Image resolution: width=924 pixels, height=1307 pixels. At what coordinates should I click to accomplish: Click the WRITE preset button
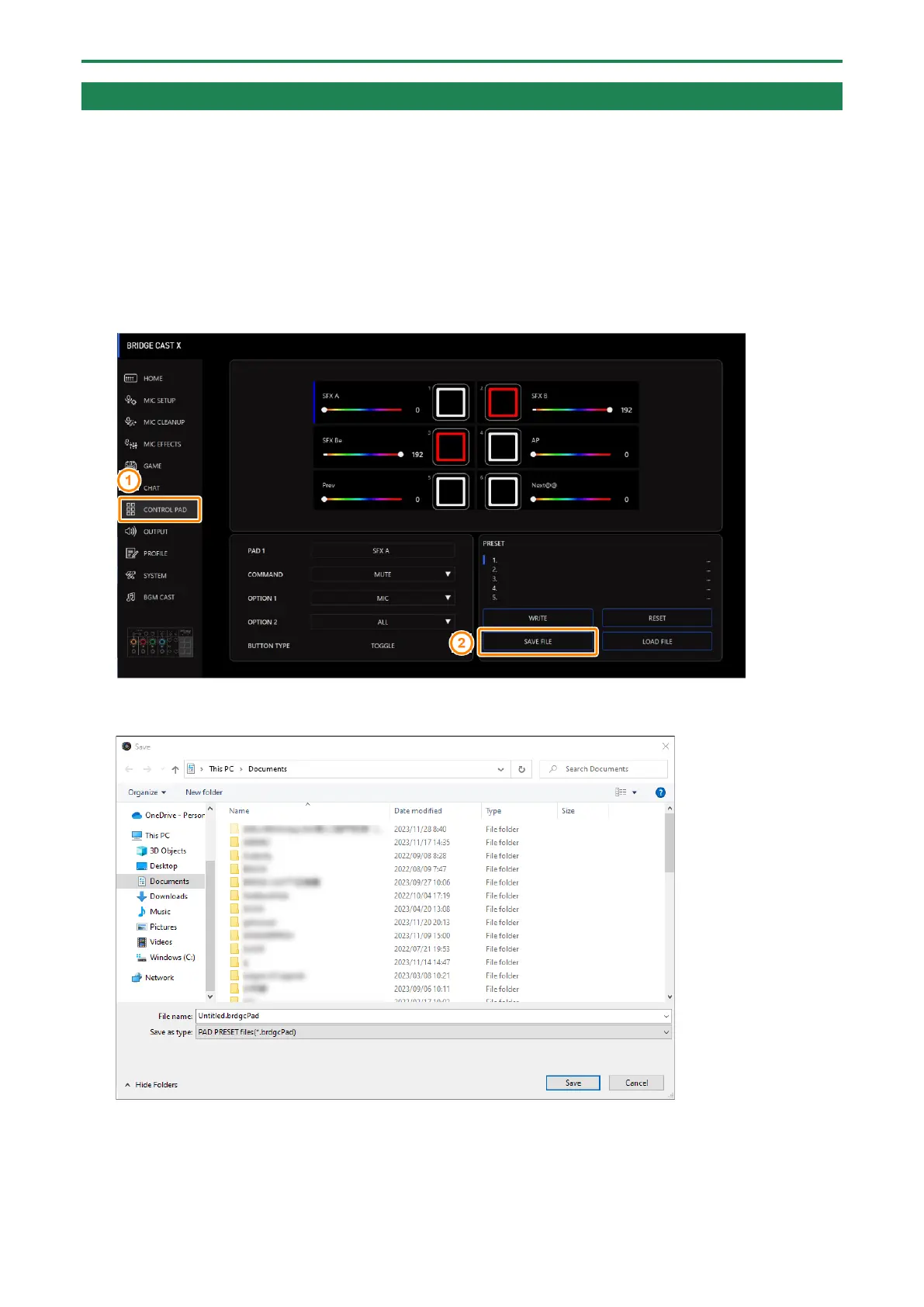pyautogui.click(x=538, y=619)
